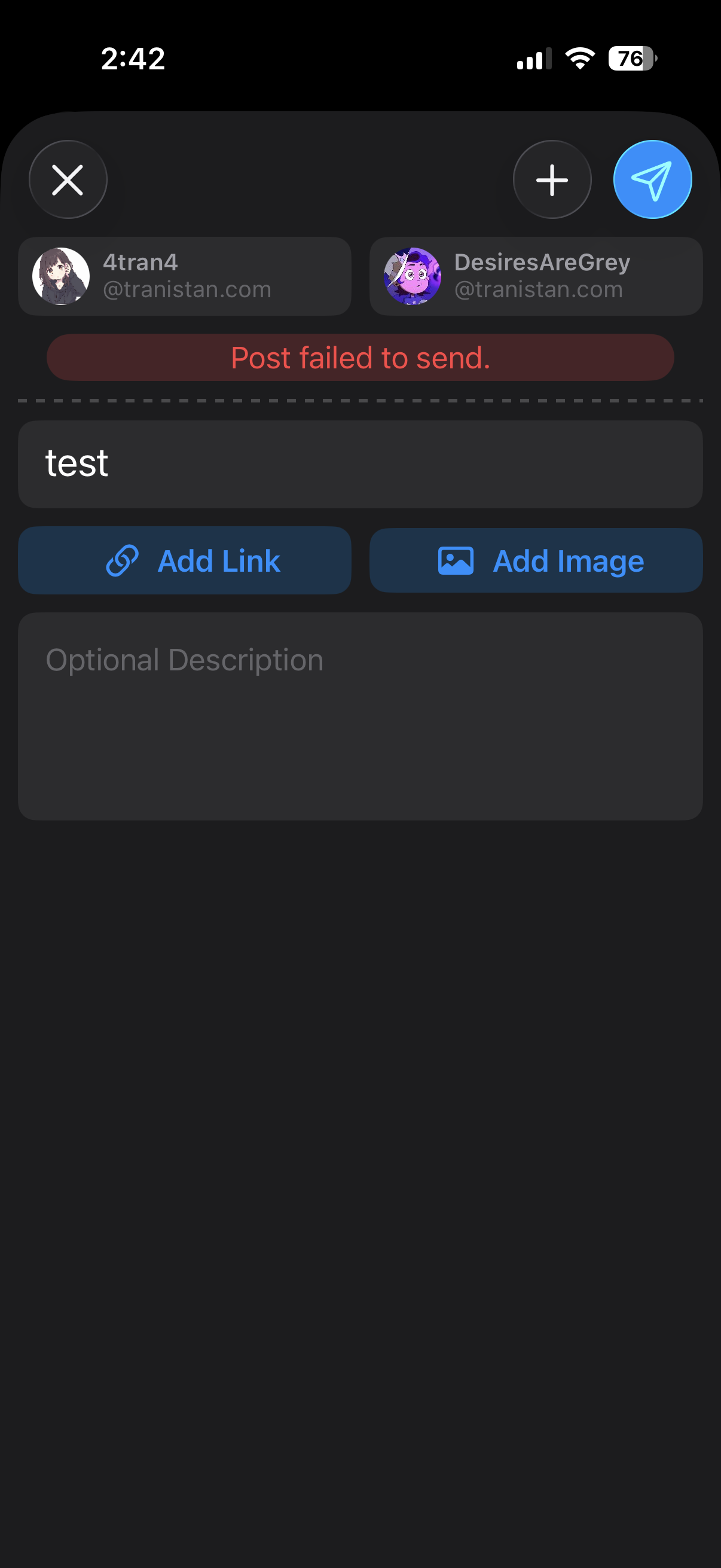This screenshot has height=1568, width=721.
Task: Tap the 4tran4 profile avatar
Action: pyautogui.click(x=61, y=276)
